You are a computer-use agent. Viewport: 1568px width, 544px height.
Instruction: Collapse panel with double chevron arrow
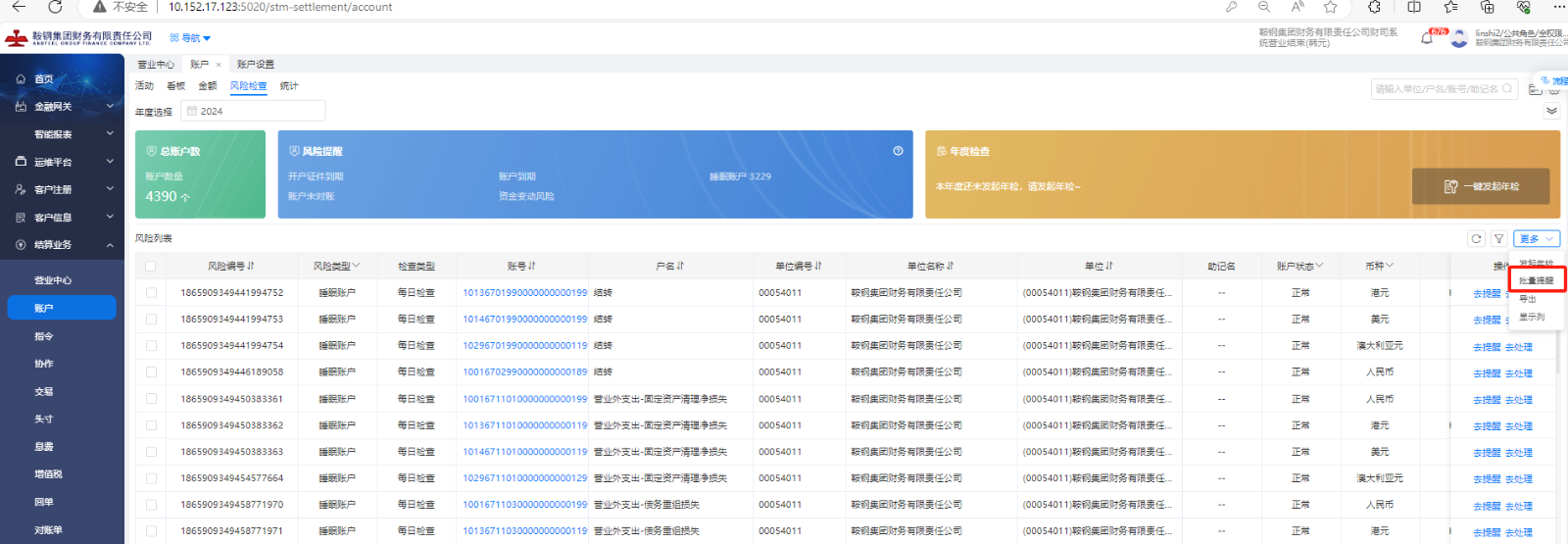(1551, 111)
